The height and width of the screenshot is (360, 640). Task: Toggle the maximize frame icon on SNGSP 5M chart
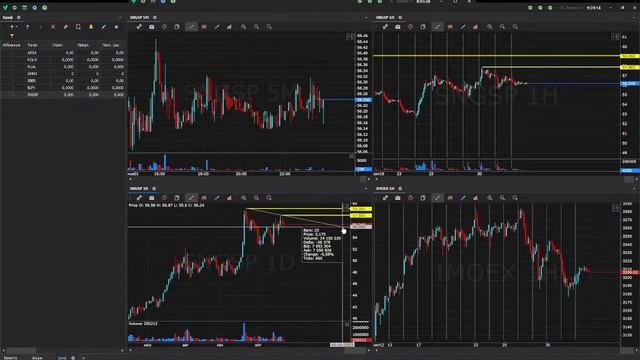click(x=350, y=37)
